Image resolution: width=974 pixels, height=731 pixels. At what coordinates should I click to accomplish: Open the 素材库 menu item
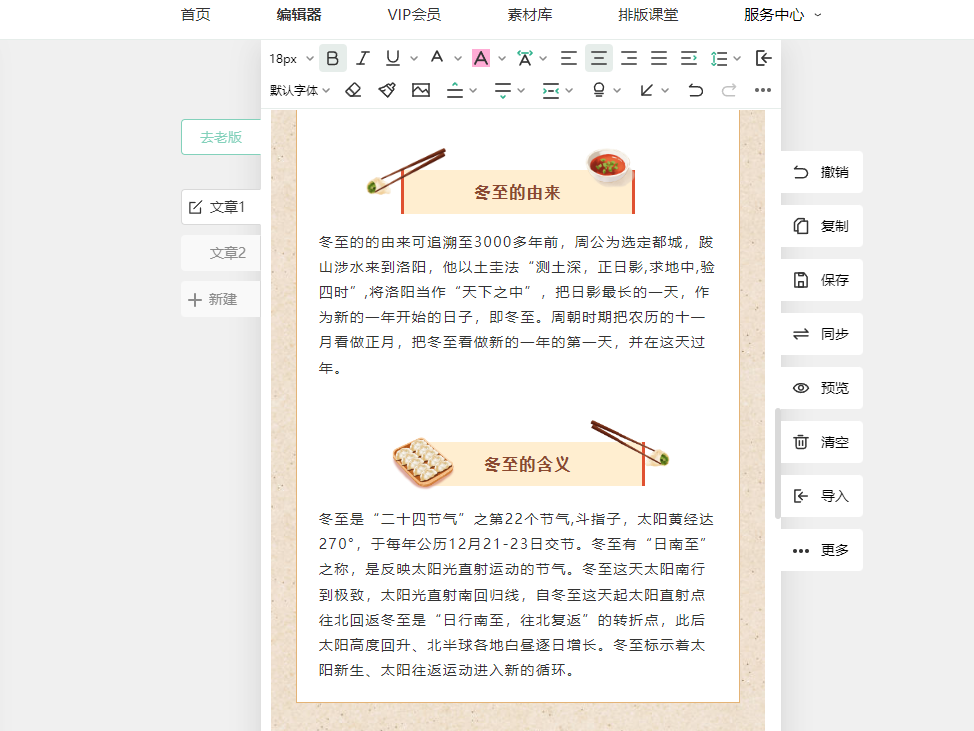tap(530, 15)
